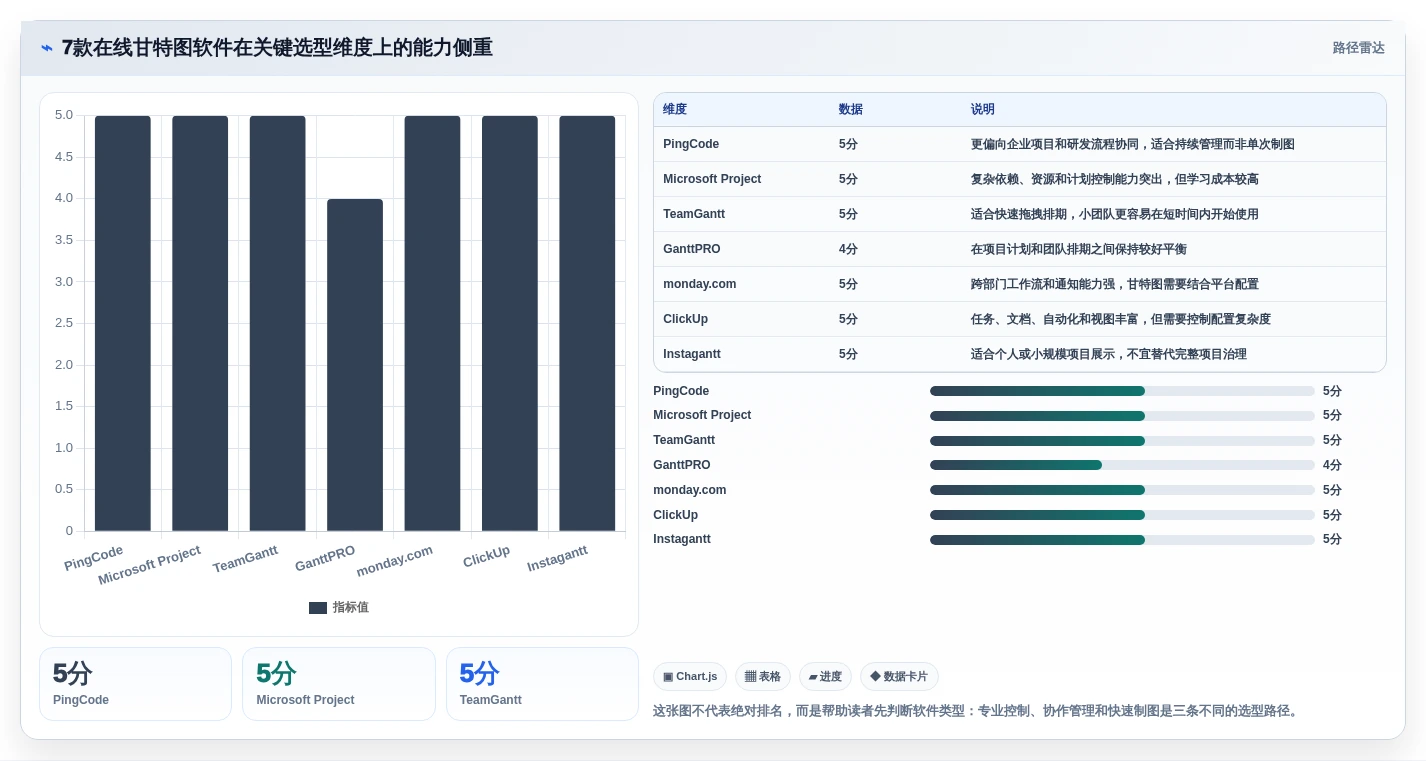Select the monday.com table row name
This screenshot has width=1426, height=761.
click(x=700, y=284)
